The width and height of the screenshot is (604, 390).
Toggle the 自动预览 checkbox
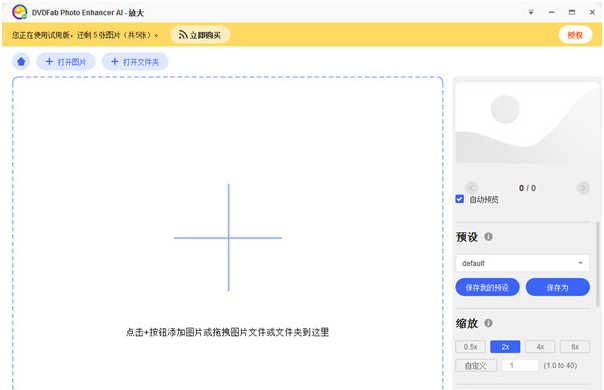click(460, 199)
